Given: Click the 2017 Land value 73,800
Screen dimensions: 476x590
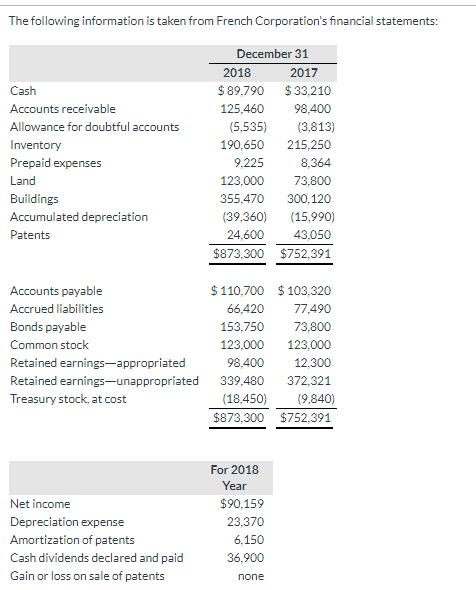Looking at the screenshot, I should pos(312,181).
